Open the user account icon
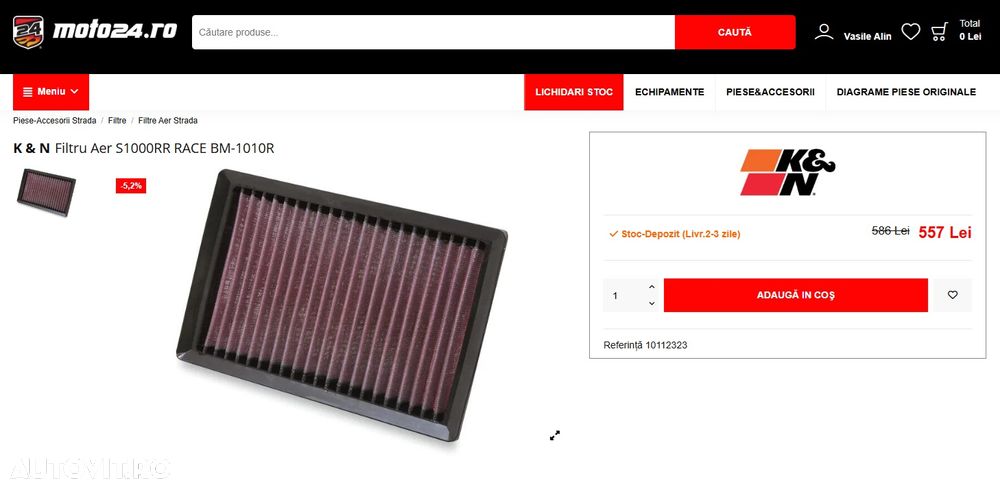 tap(824, 32)
